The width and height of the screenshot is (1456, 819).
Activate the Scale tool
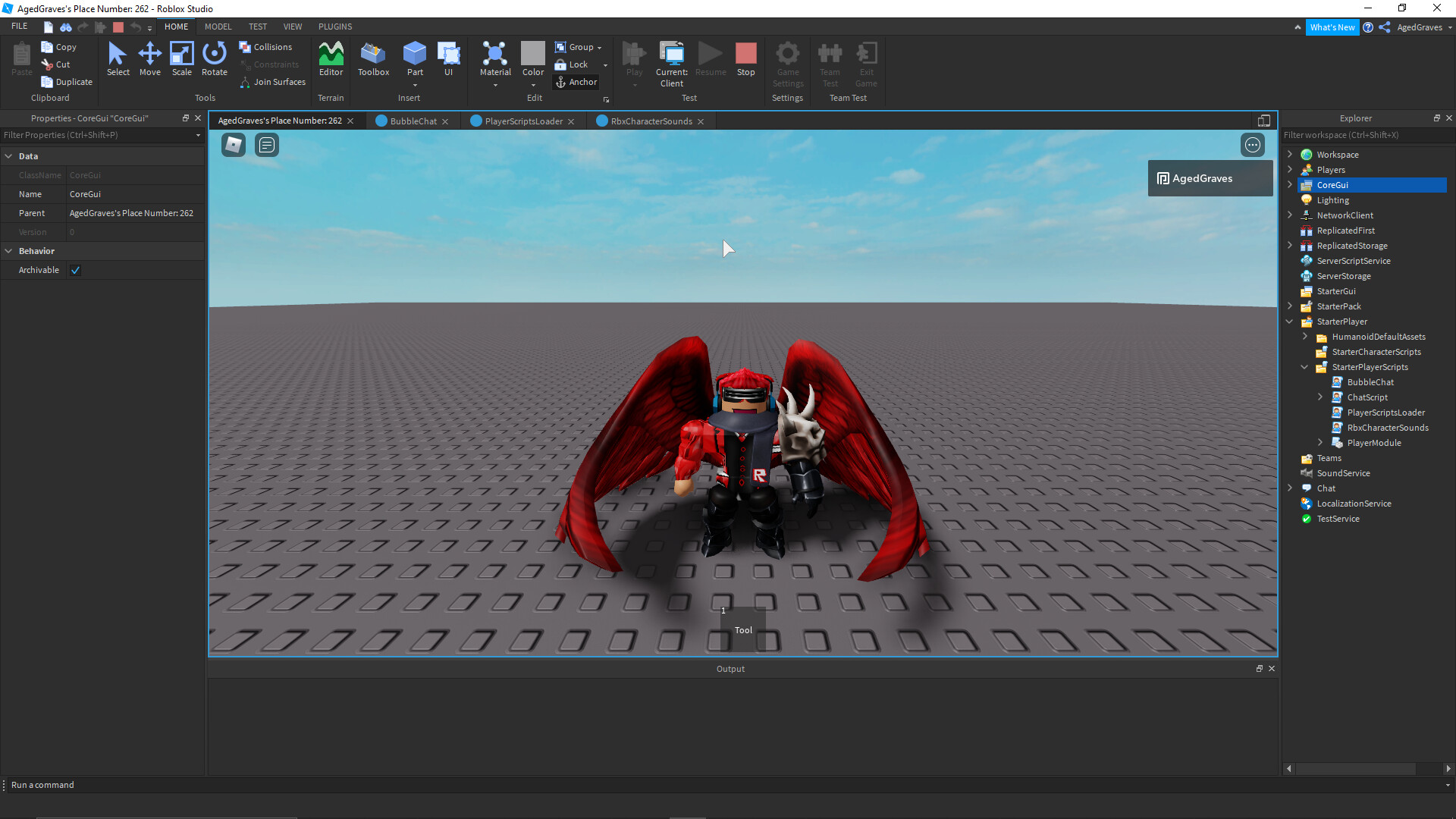tap(181, 58)
